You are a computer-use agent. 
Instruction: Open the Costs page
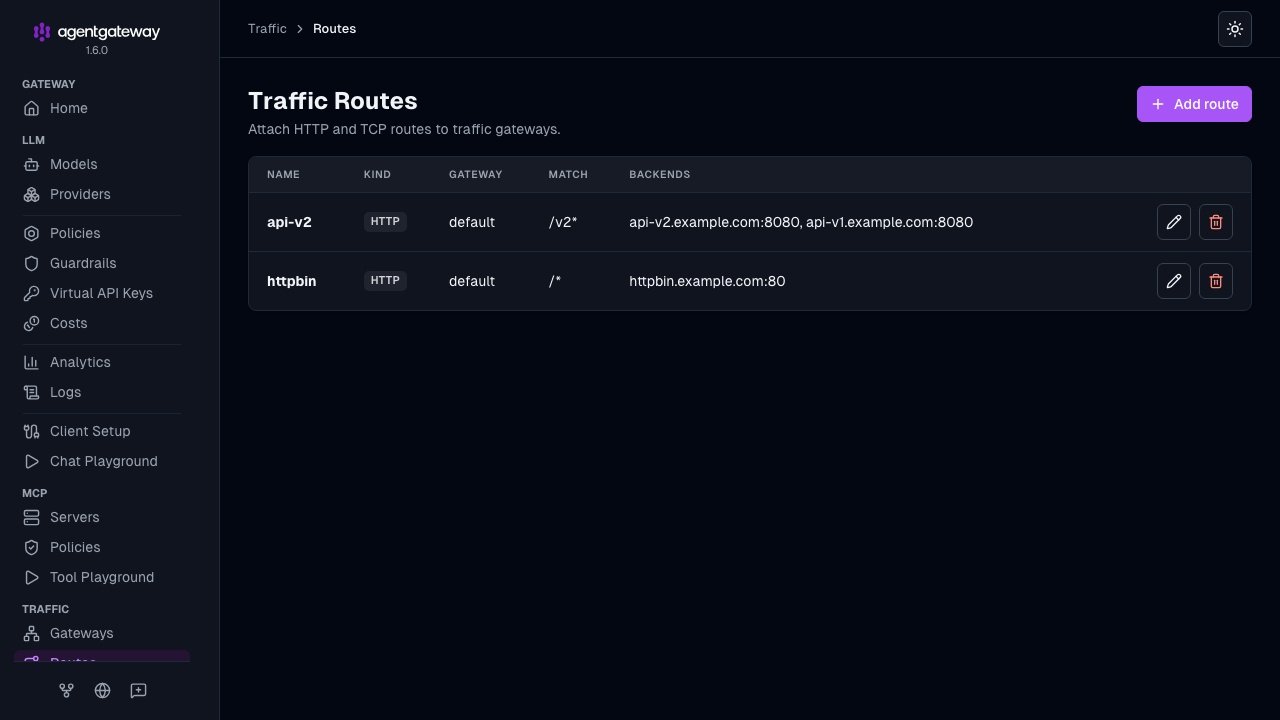pyautogui.click(x=102, y=323)
